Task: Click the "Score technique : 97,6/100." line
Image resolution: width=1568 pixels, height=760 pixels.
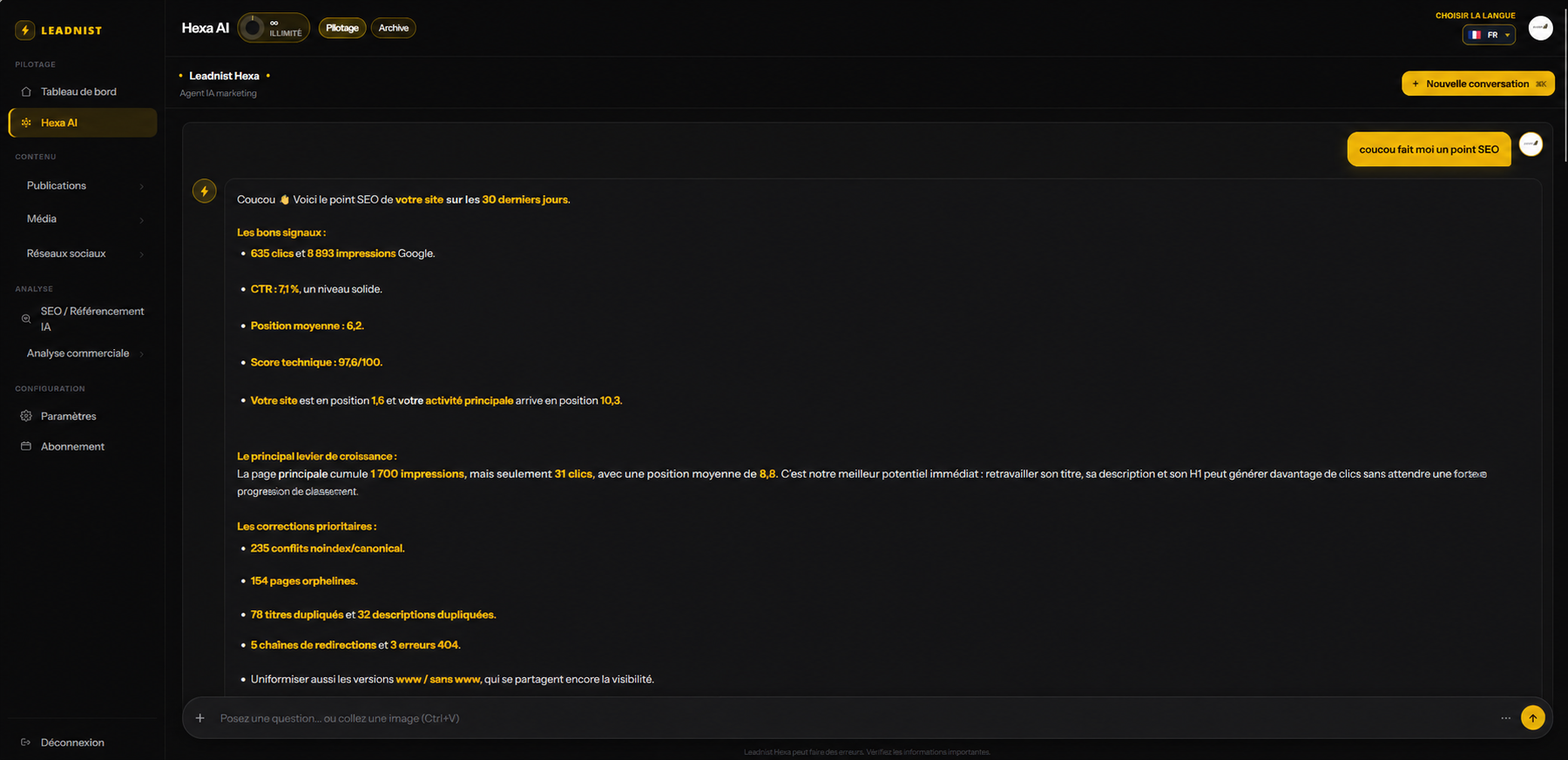Action: click(317, 362)
